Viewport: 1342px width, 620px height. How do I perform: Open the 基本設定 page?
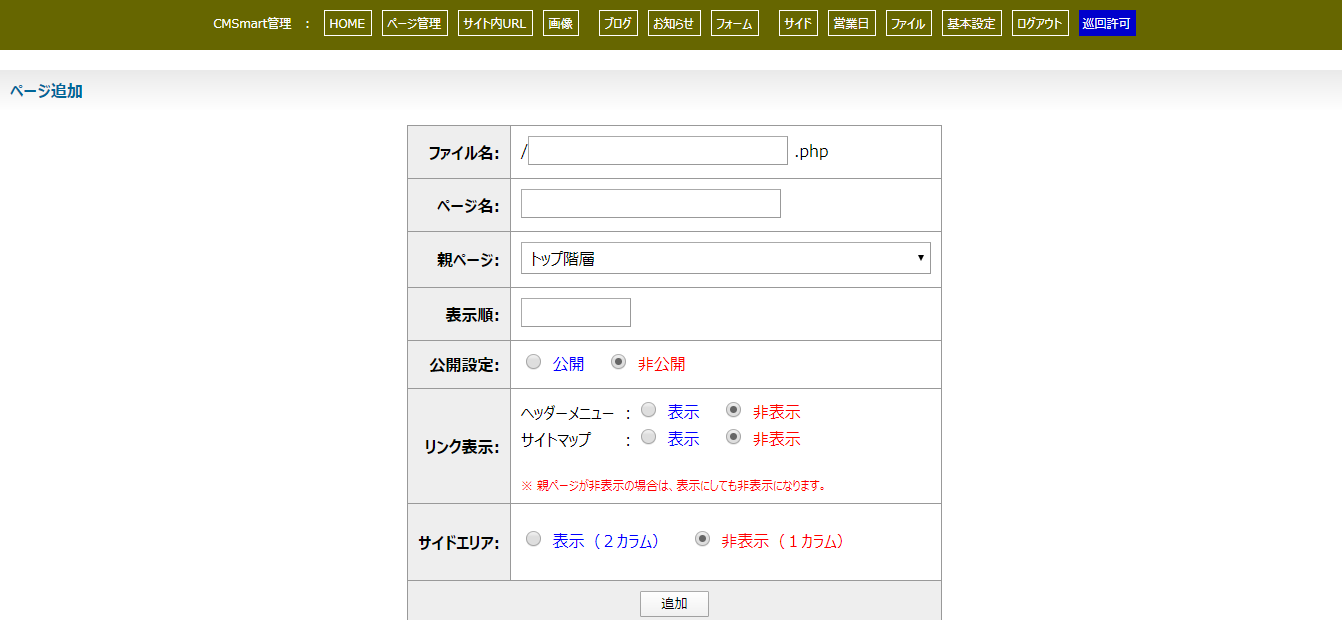pyautogui.click(x=971, y=24)
